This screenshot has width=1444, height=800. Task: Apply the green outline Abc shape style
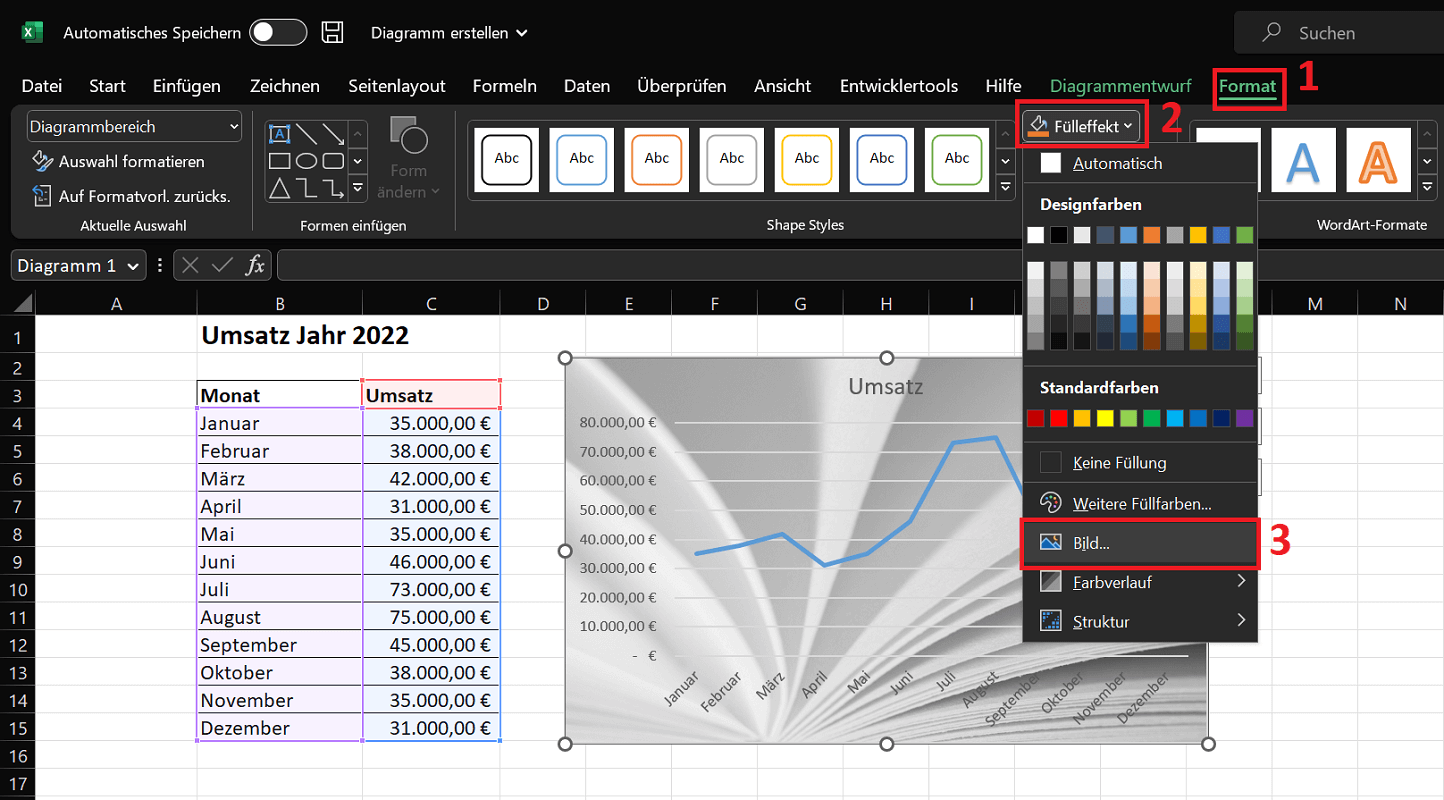pyautogui.click(x=957, y=158)
